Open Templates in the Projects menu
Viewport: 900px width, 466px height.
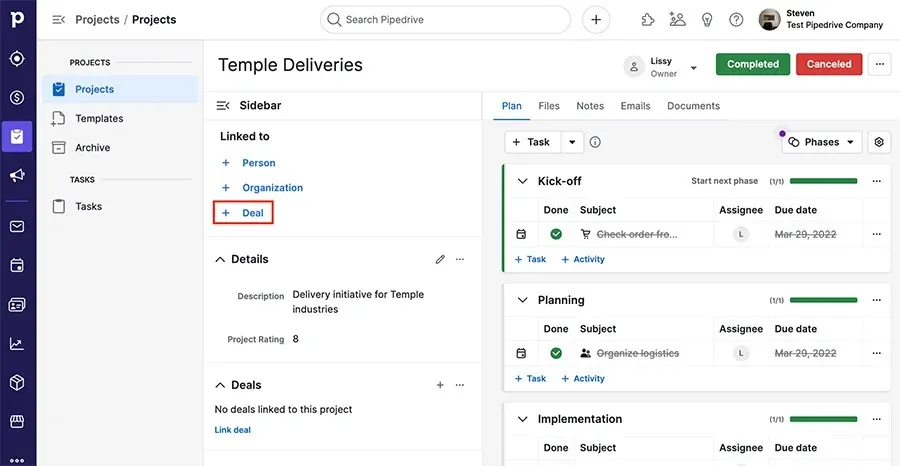tap(99, 119)
